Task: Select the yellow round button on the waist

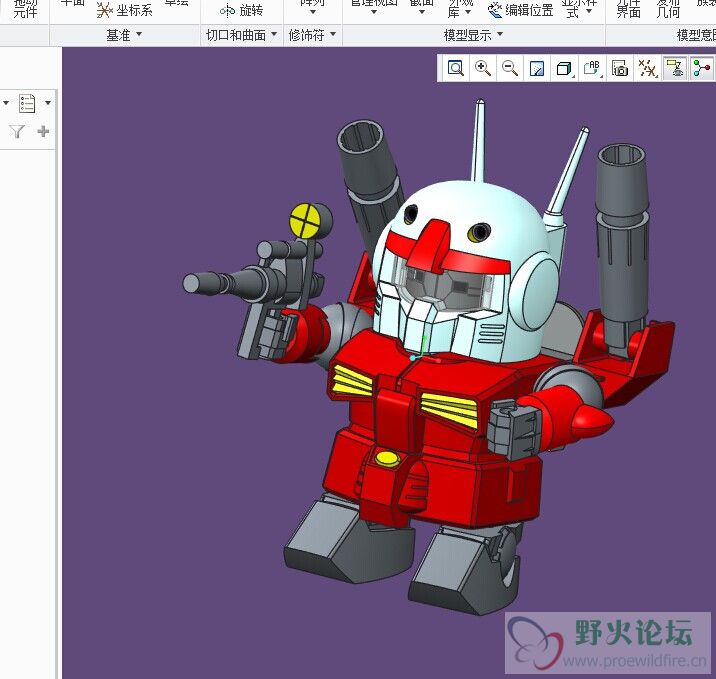Action: [x=387, y=458]
